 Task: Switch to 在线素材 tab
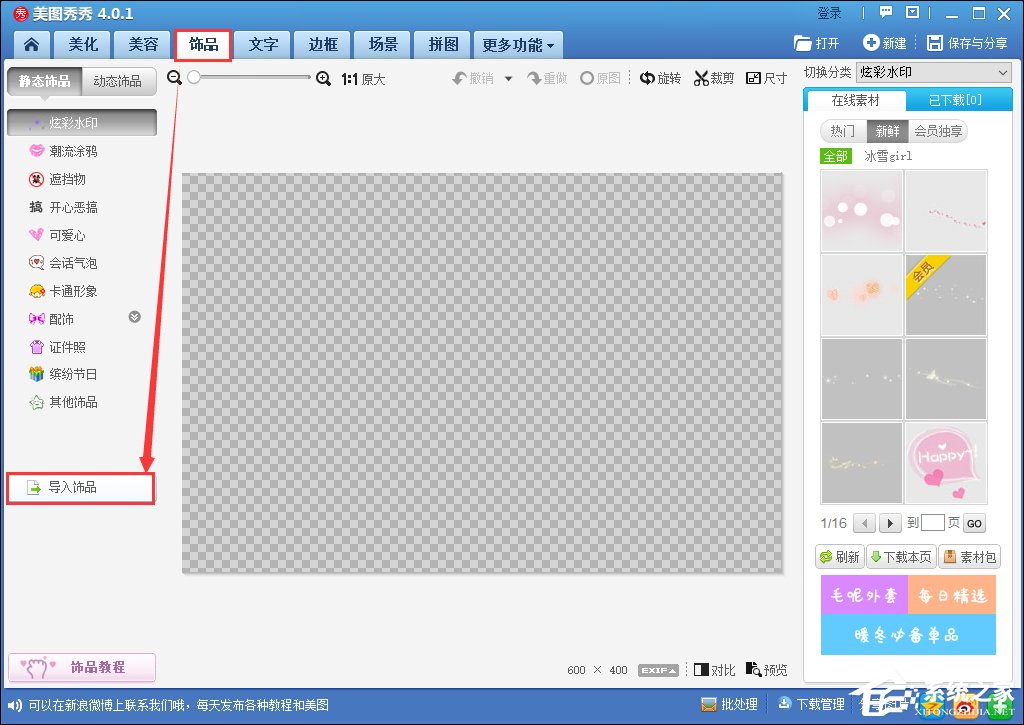pyautogui.click(x=856, y=100)
